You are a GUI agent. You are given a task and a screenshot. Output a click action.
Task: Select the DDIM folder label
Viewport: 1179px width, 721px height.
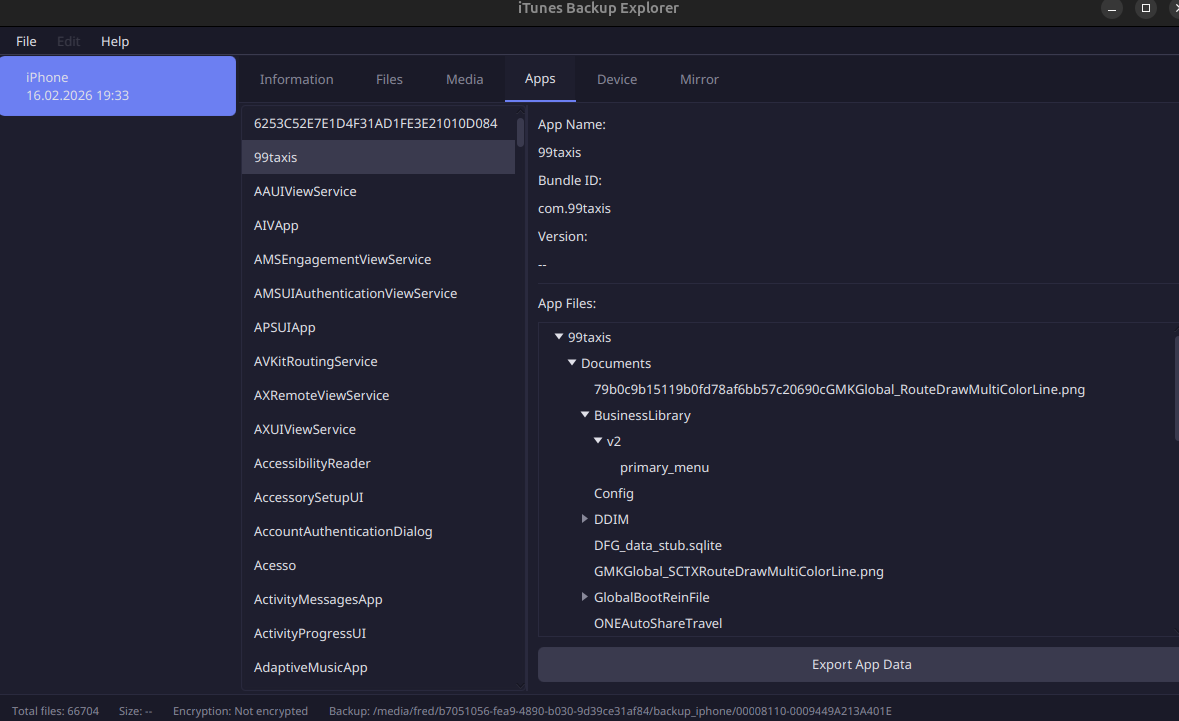pos(611,519)
